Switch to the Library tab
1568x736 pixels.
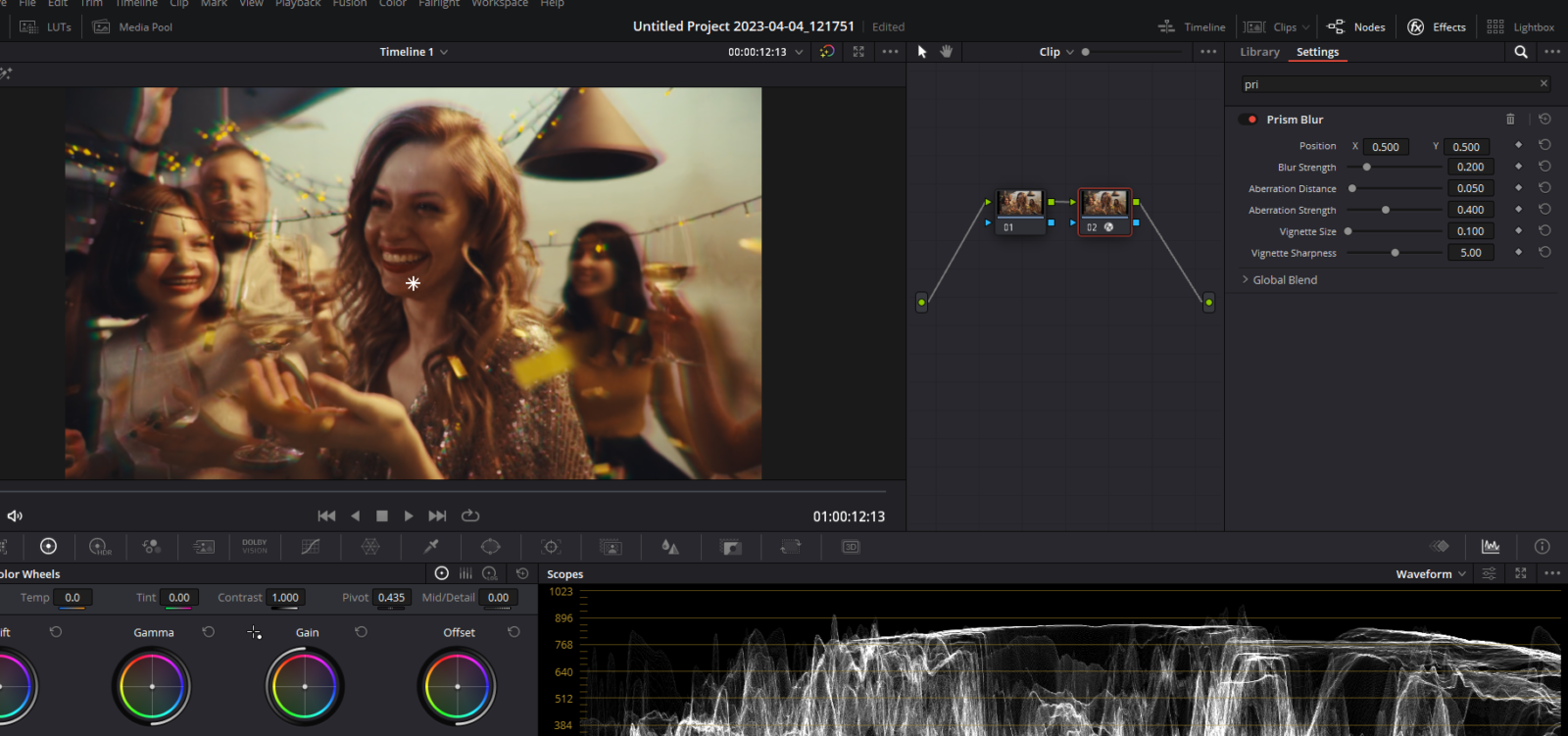pyautogui.click(x=1259, y=52)
